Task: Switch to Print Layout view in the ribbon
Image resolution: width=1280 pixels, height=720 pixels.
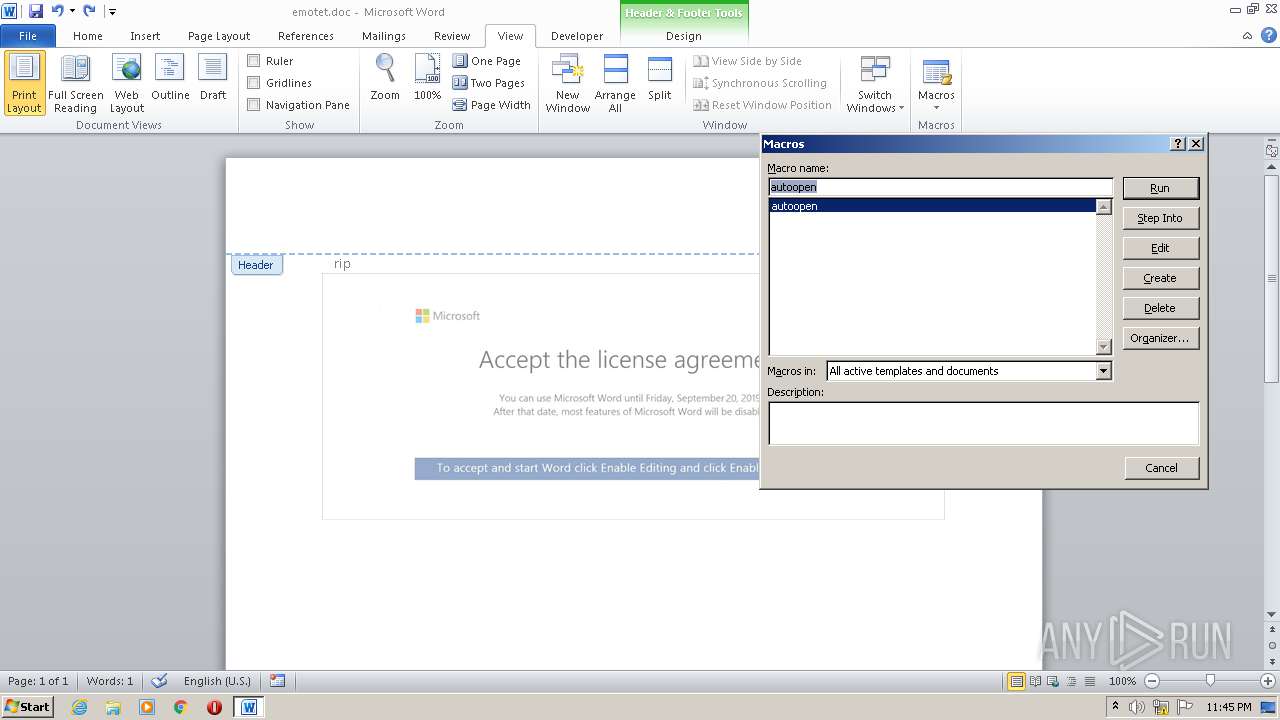Action: click(24, 84)
